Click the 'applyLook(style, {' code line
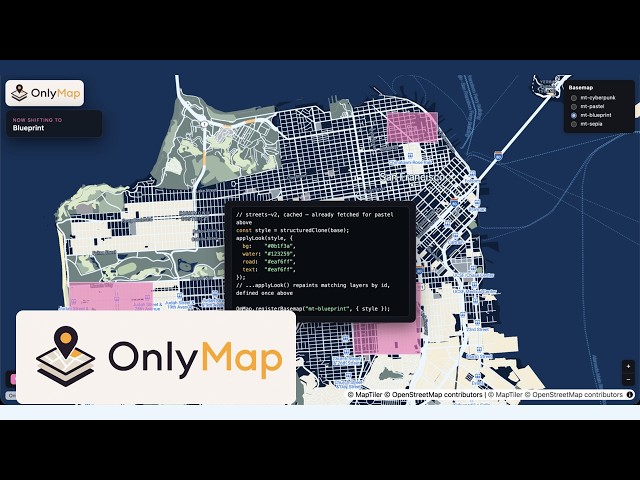 [x=264, y=238]
